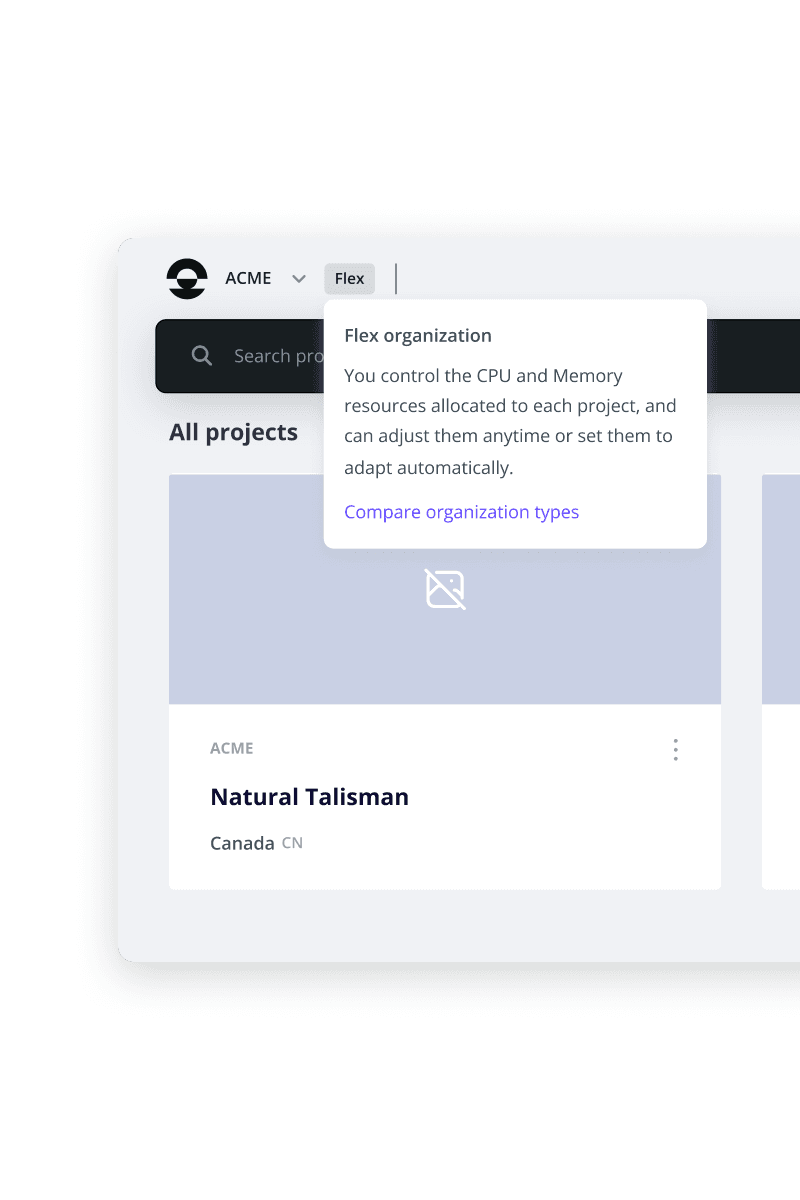800x1200 pixels.
Task: Open the Natural Talisman three-dot options menu
Action: click(x=676, y=750)
